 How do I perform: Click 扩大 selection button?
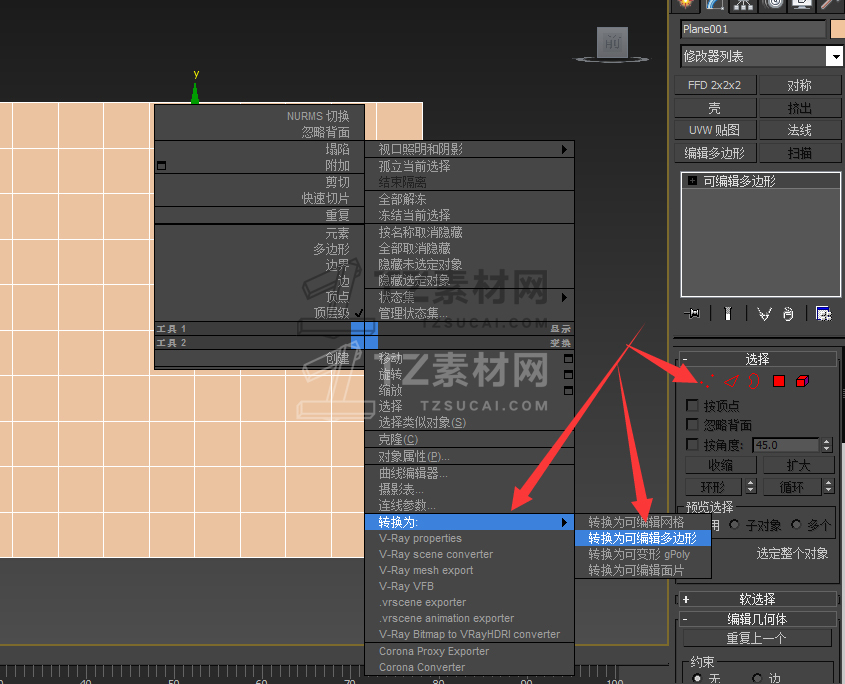(x=799, y=465)
